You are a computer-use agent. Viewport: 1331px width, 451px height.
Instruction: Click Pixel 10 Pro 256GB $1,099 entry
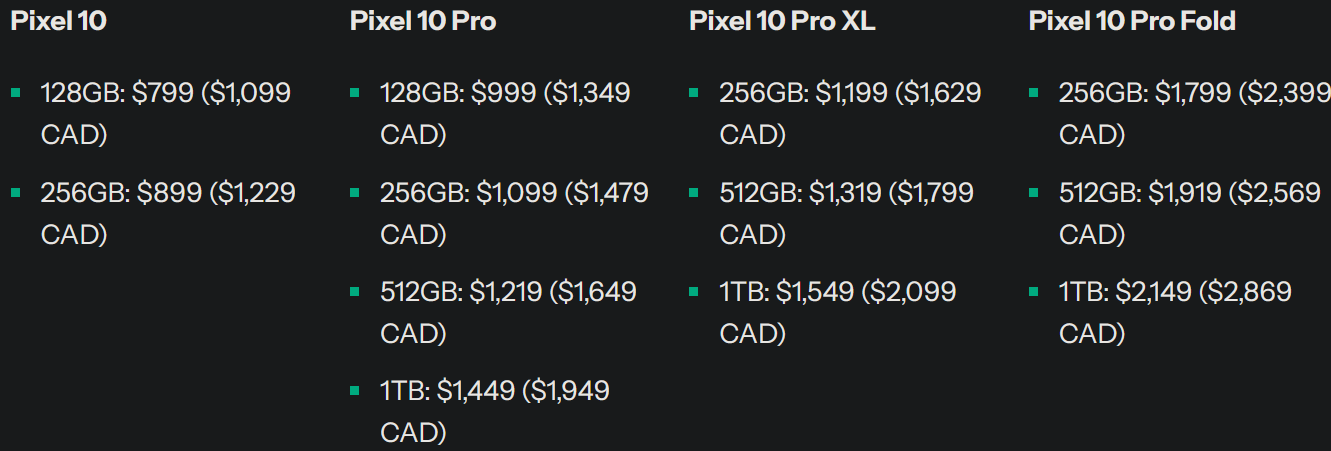click(514, 213)
